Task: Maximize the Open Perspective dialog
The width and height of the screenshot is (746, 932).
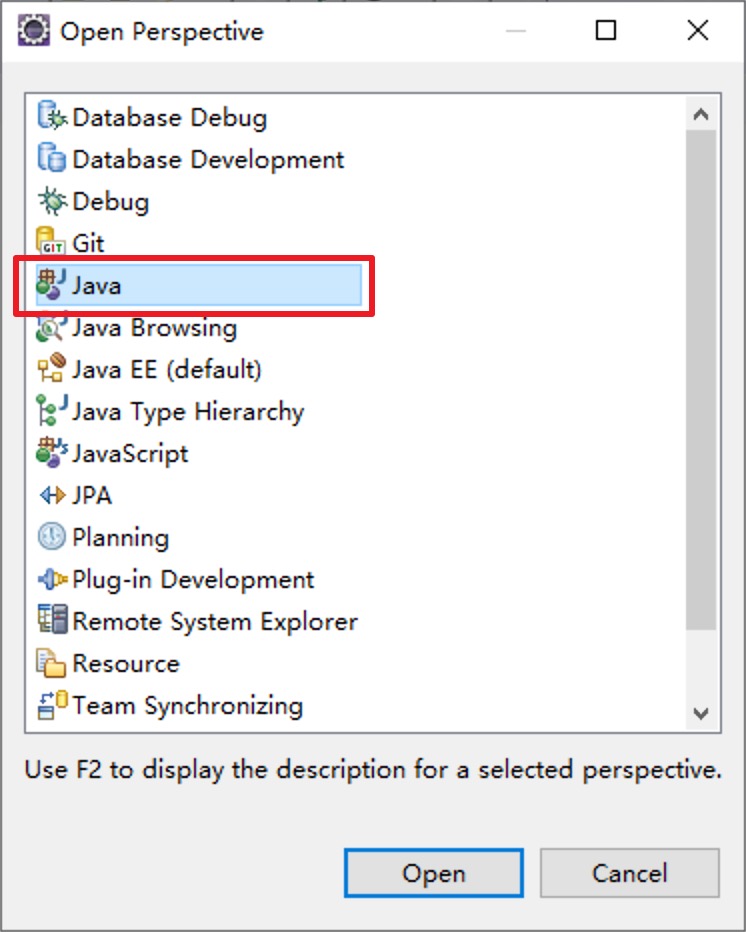Action: 606,30
